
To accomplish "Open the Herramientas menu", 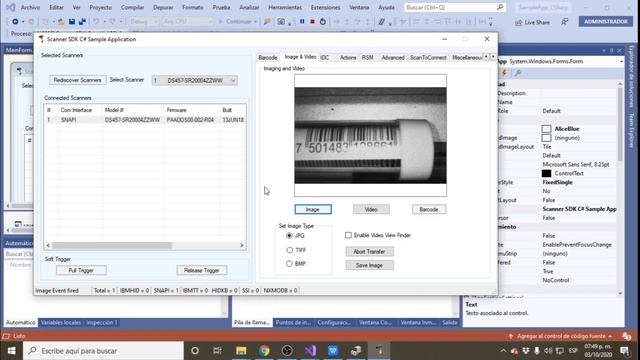I will tap(285, 7).
